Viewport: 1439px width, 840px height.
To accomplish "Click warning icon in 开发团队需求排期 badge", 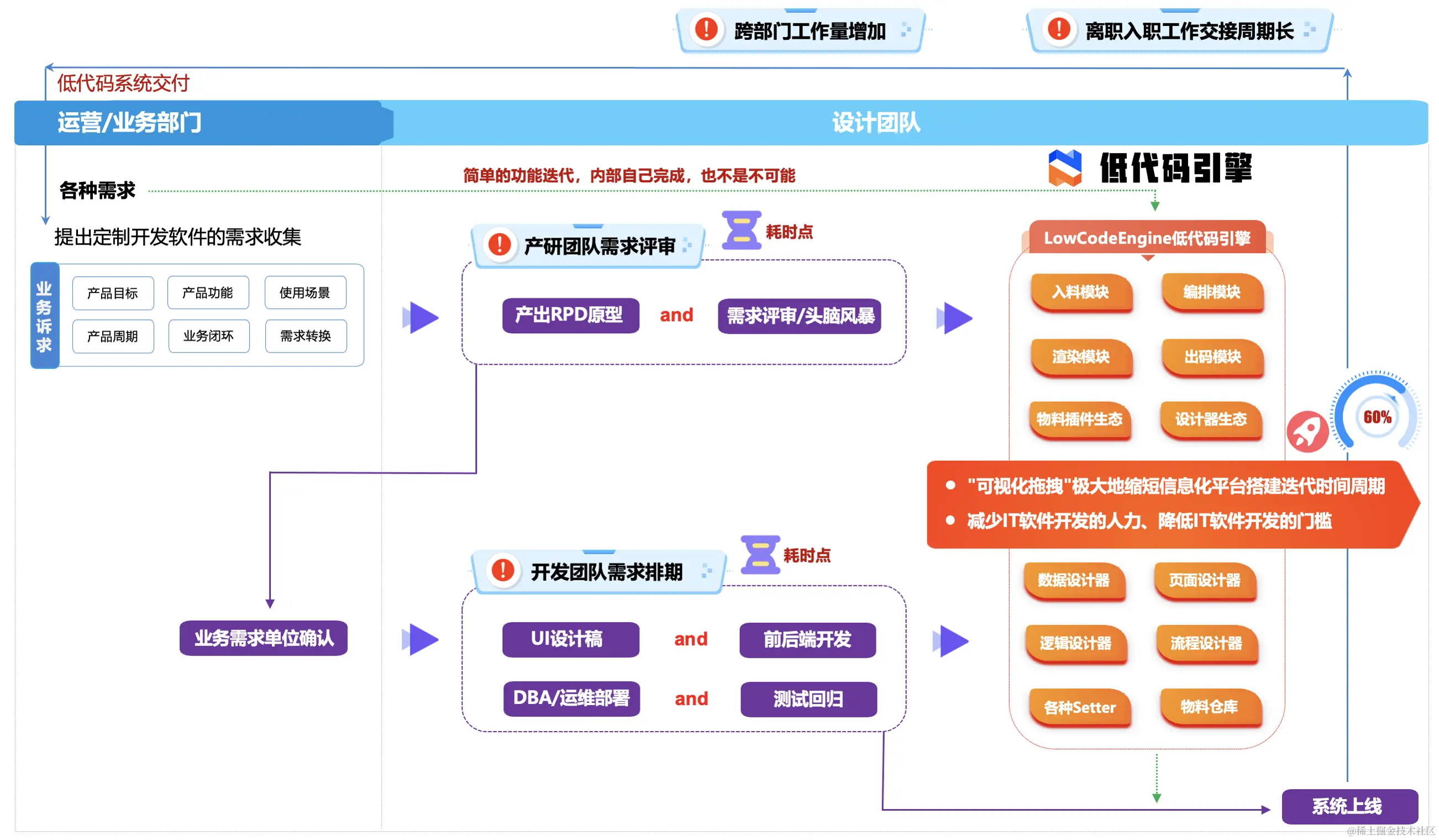I will (503, 570).
